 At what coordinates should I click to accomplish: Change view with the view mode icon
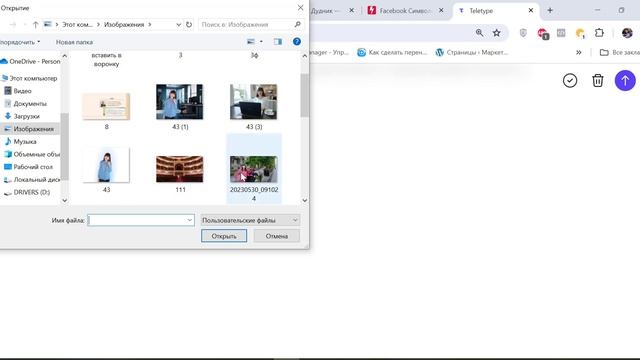(251, 42)
